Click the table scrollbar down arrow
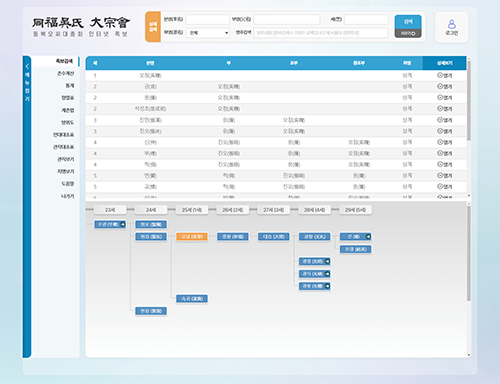500x384 pixels. [469, 196]
